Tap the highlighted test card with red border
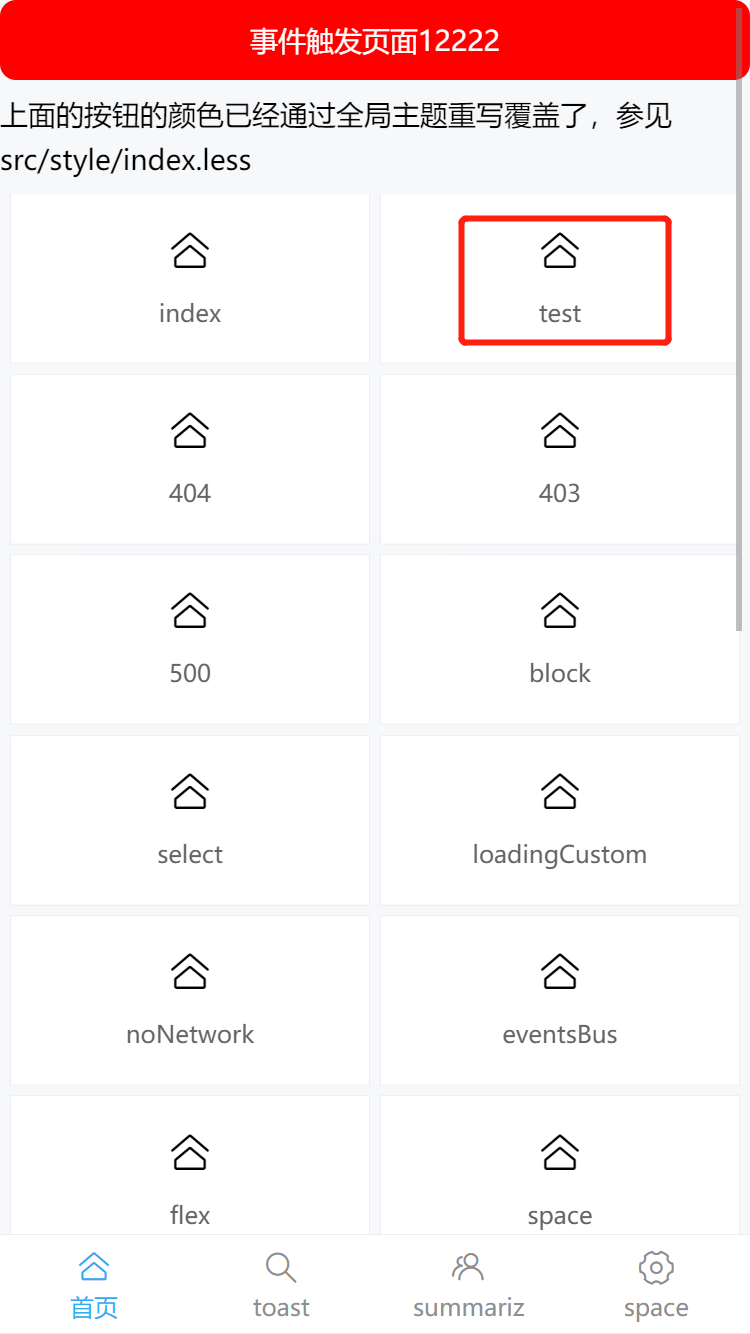This screenshot has width=750, height=1334. point(564,280)
